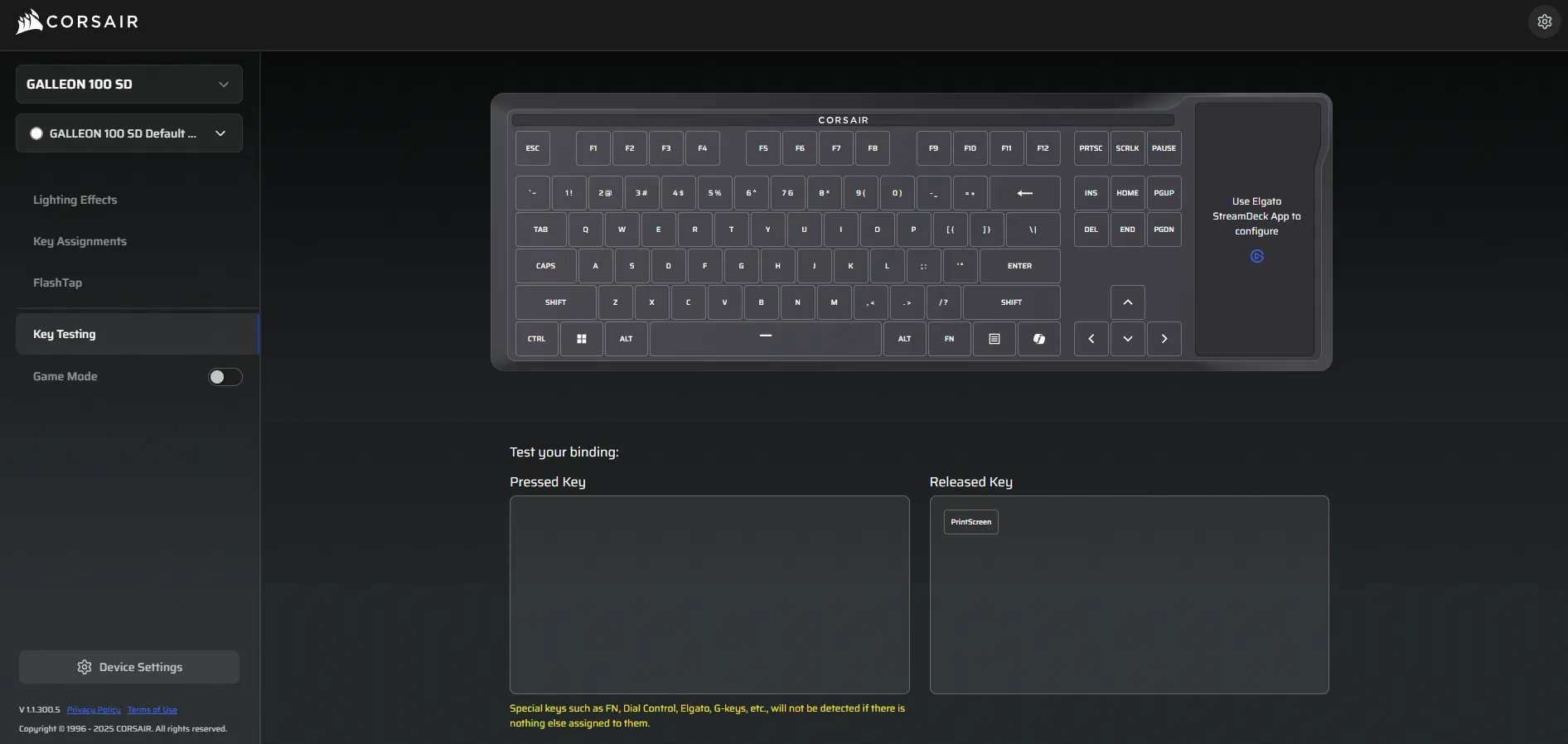The image size is (1568, 744).
Task: Click the ENTER key on the keyboard
Action: pos(1020,266)
